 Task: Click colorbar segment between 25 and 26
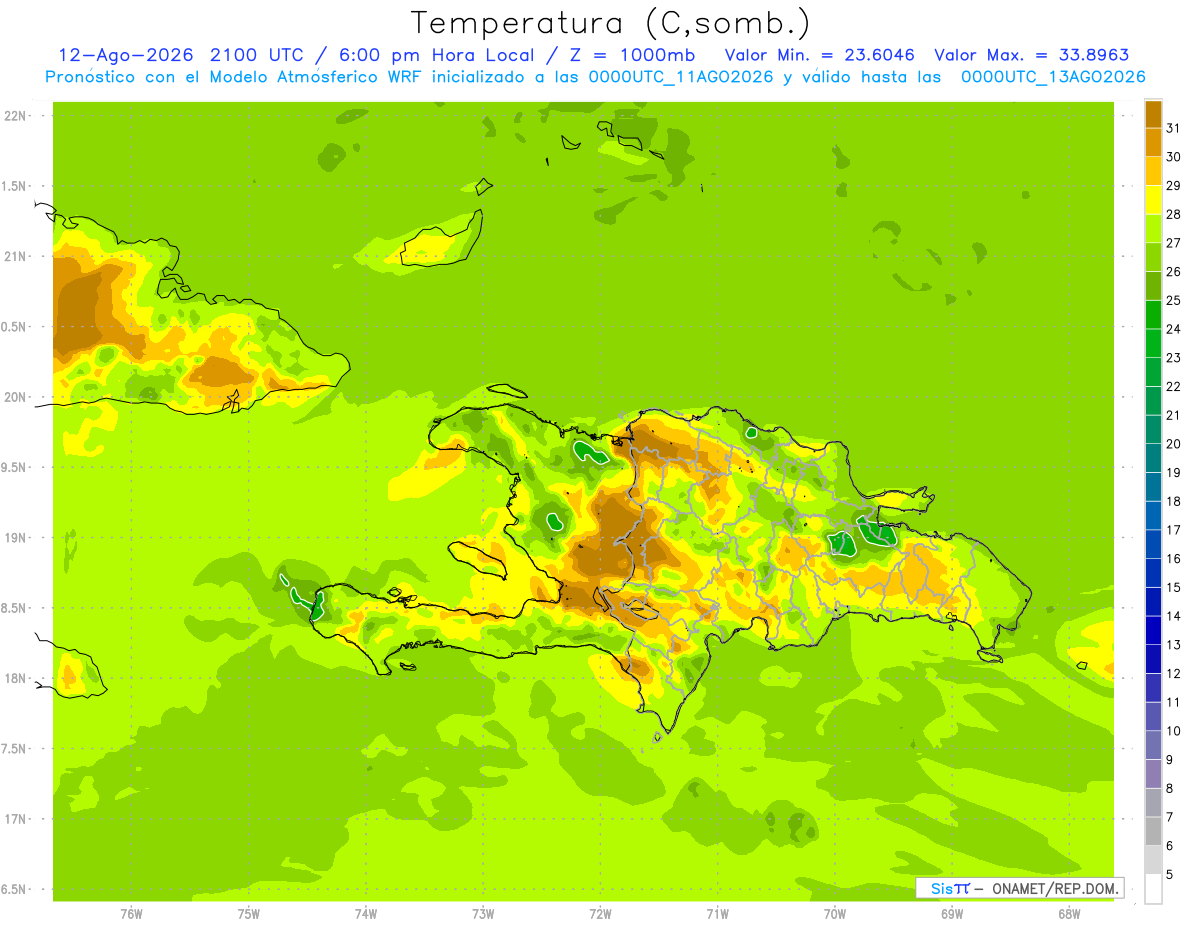point(1153,286)
